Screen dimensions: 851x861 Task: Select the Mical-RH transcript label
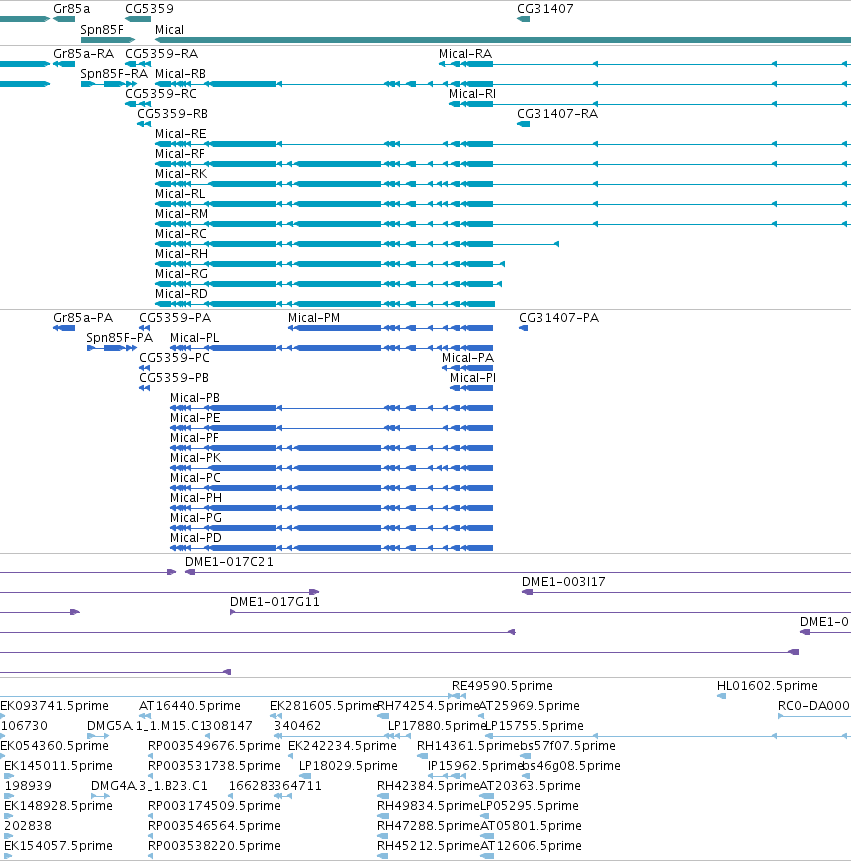[x=182, y=254]
